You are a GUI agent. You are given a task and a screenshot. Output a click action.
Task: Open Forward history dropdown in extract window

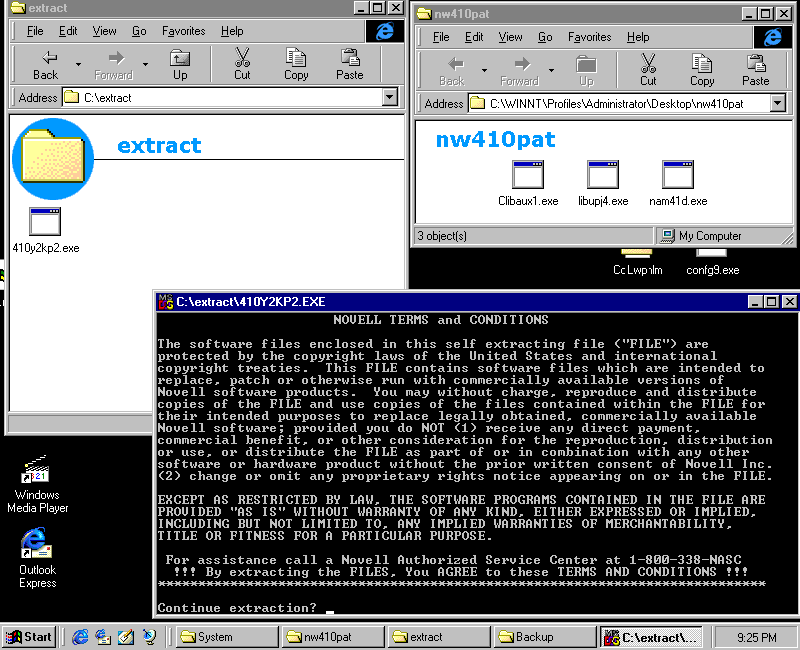pos(145,64)
